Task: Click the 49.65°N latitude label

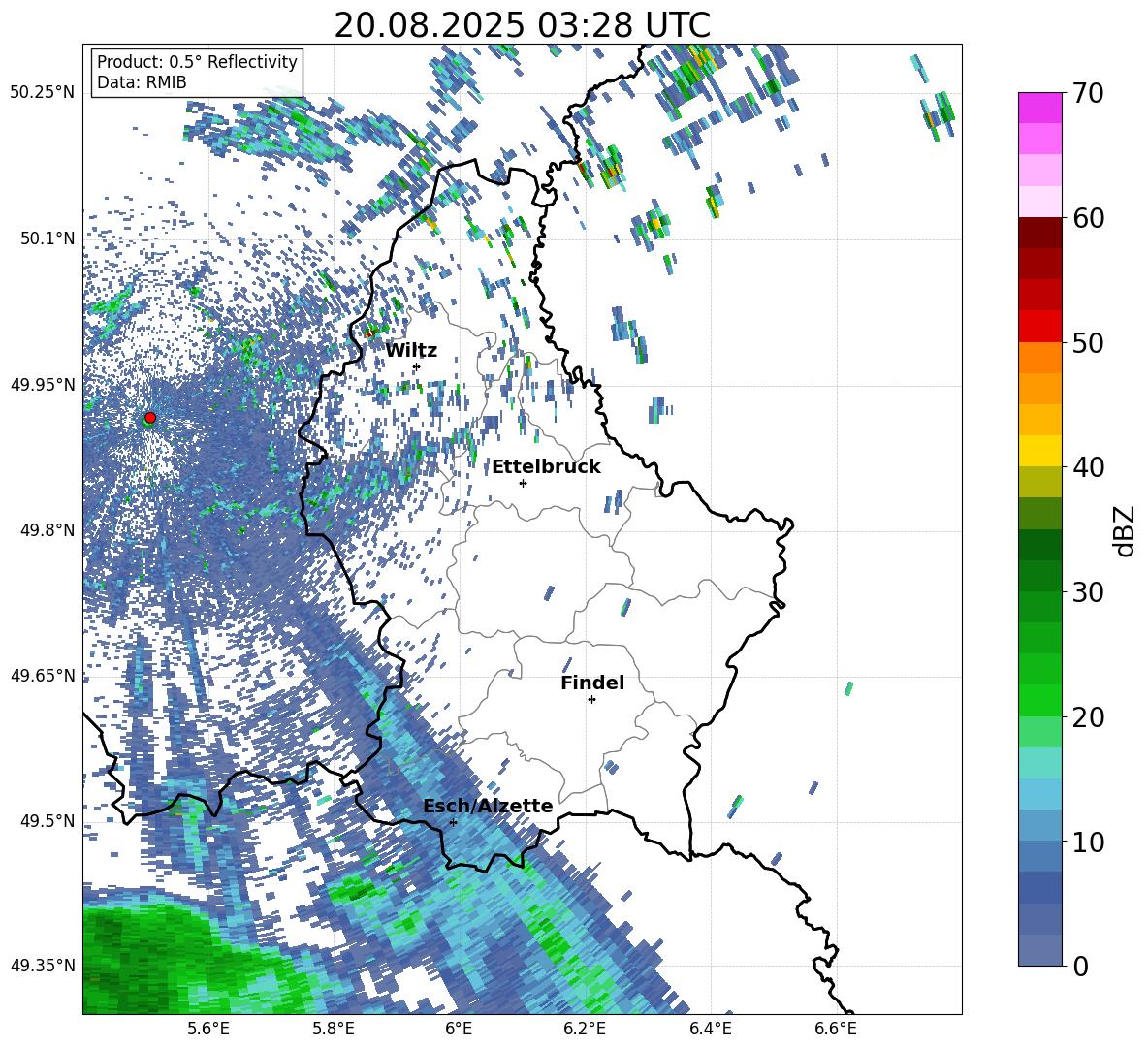Action: click(x=43, y=677)
